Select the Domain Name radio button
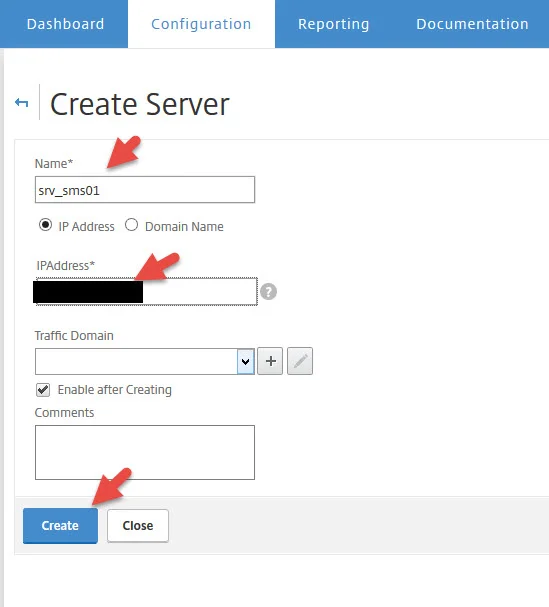 point(131,225)
